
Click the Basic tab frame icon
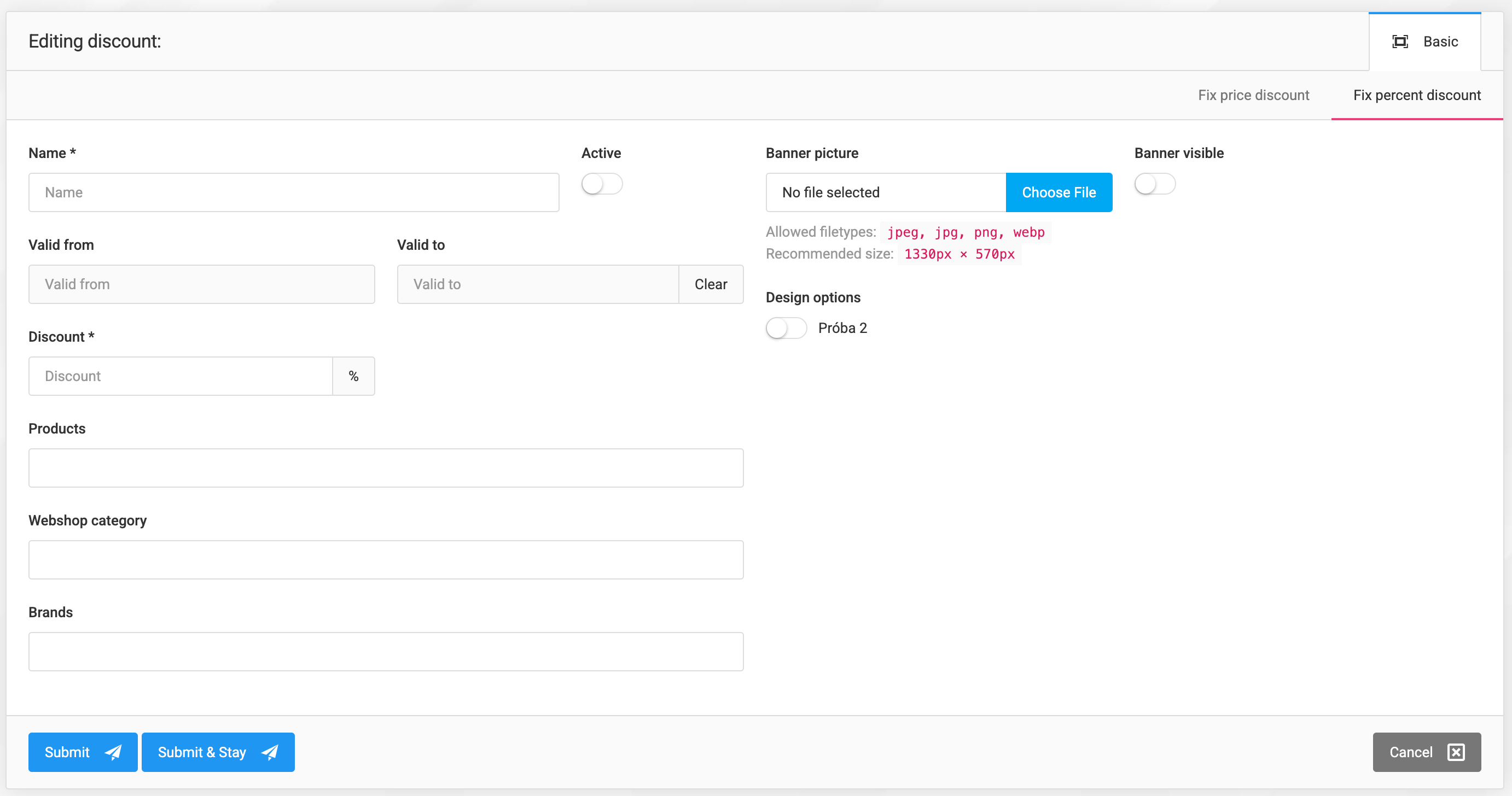[1400, 42]
